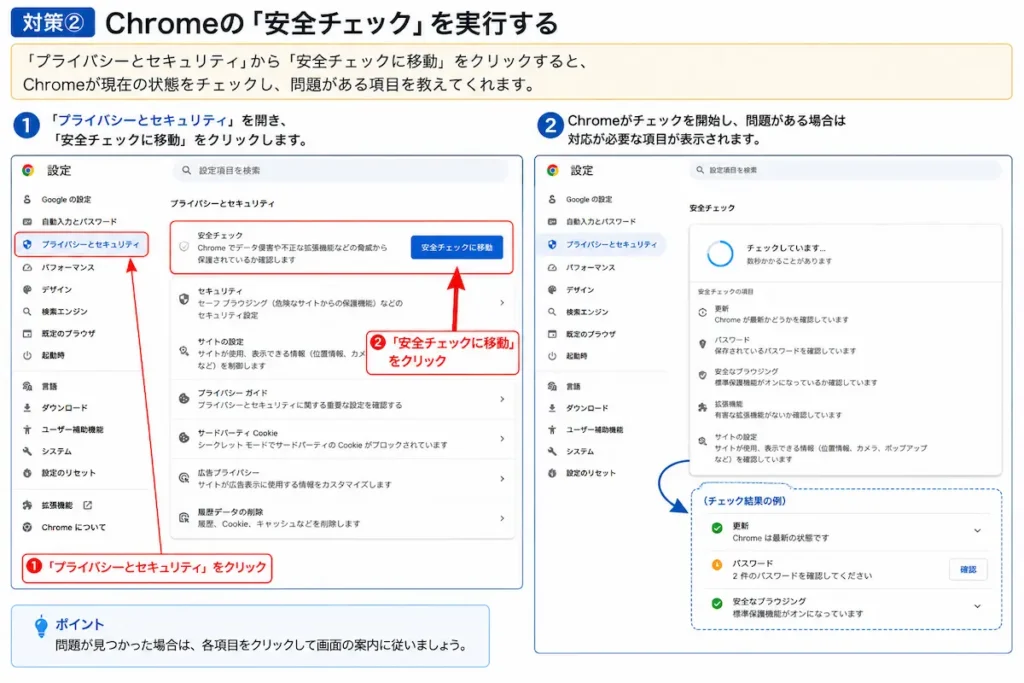Click the blue プライバシーとセキュリティ link in step 1 text
The width and height of the screenshot is (1024, 683).
point(142,120)
